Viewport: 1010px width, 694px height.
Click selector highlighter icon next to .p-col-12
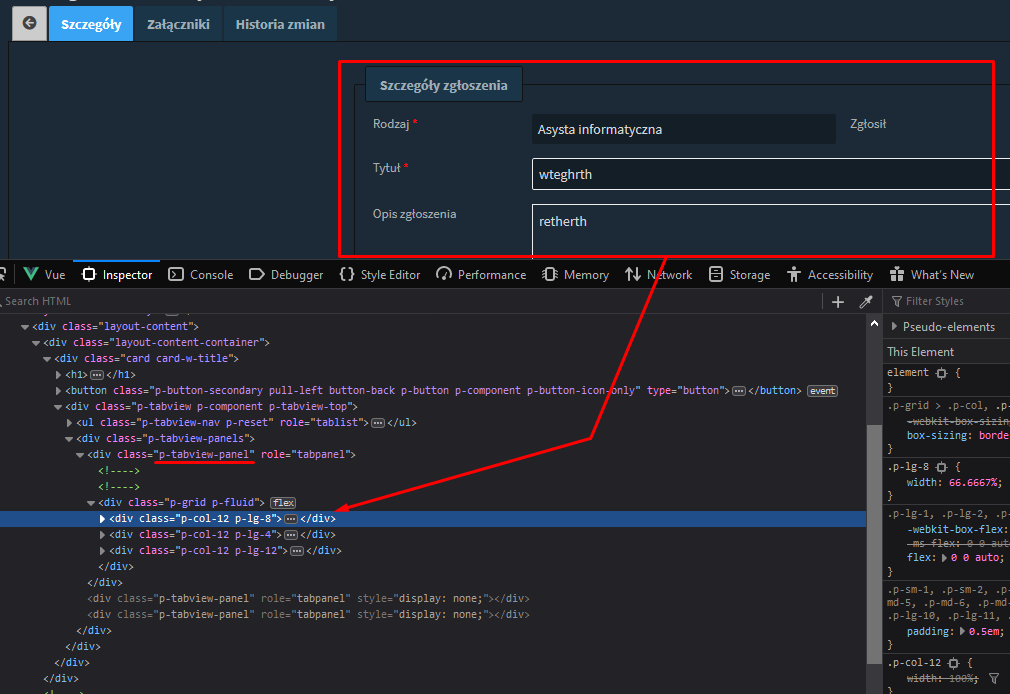(953, 663)
